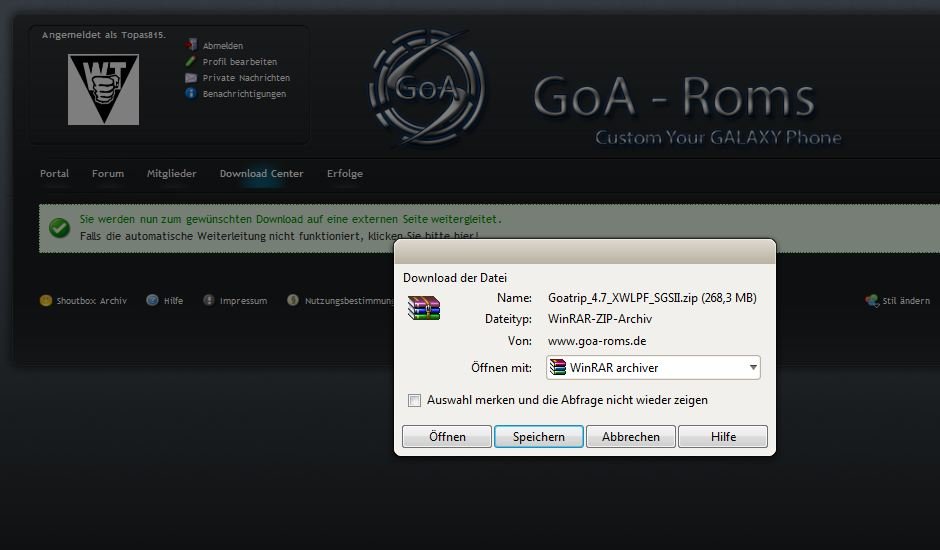Click the Nutzungsbestimmungen icon in footer
The width and height of the screenshot is (940, 550).
coord(293,300)
